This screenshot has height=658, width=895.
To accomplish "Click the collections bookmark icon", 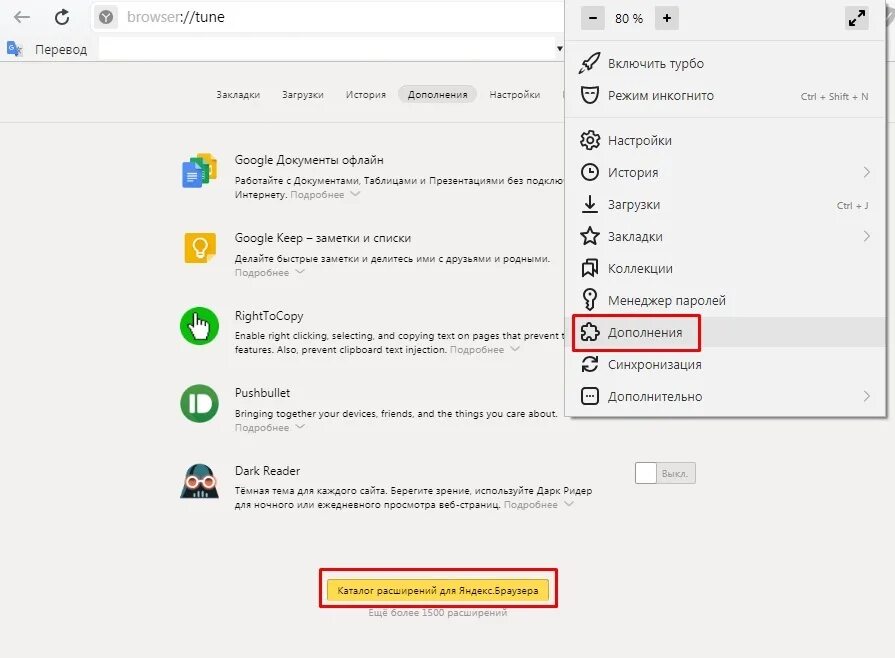I will pyautogui.click(x=590, y=268).
